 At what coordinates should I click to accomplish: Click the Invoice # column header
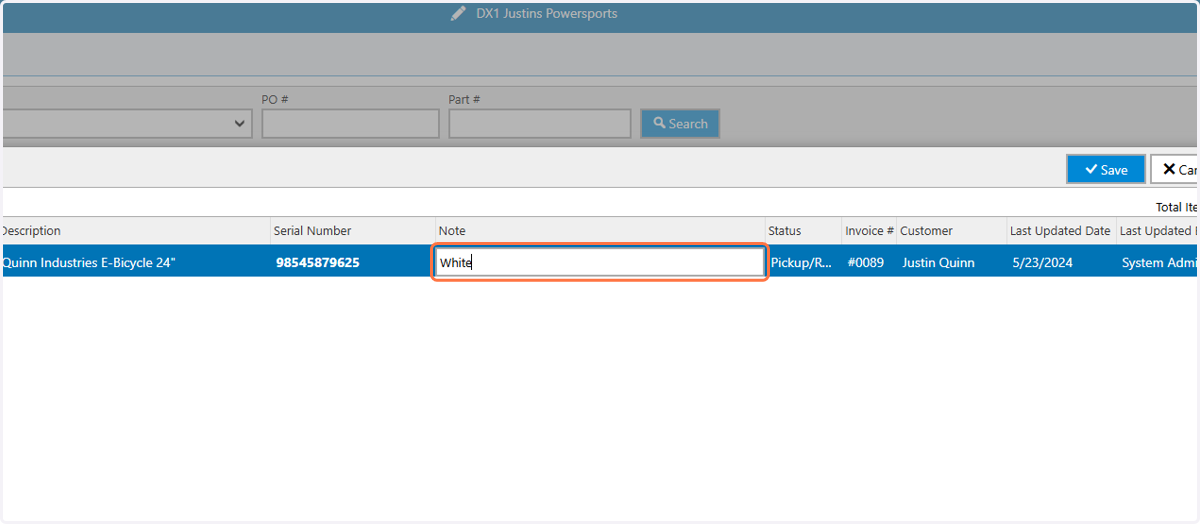pyautogui.click(x=869, y=231)
